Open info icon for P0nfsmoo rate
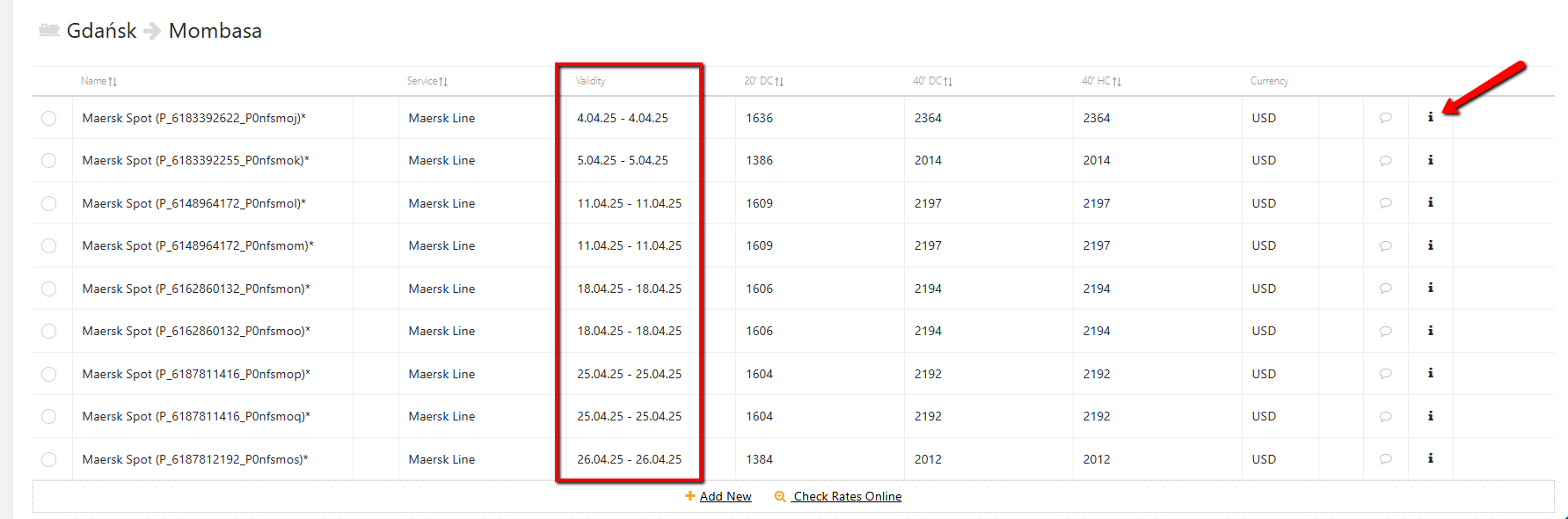 coord(1430,331)
